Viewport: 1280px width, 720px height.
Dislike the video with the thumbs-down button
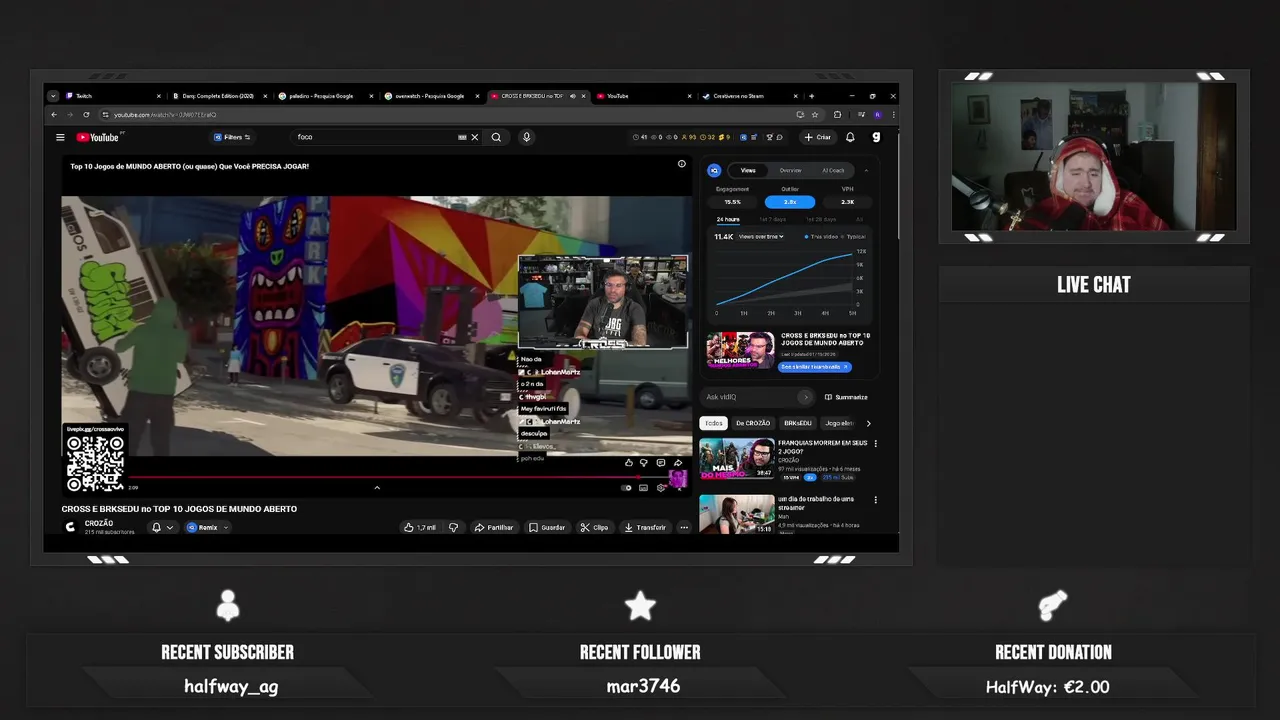coord(454,527)
